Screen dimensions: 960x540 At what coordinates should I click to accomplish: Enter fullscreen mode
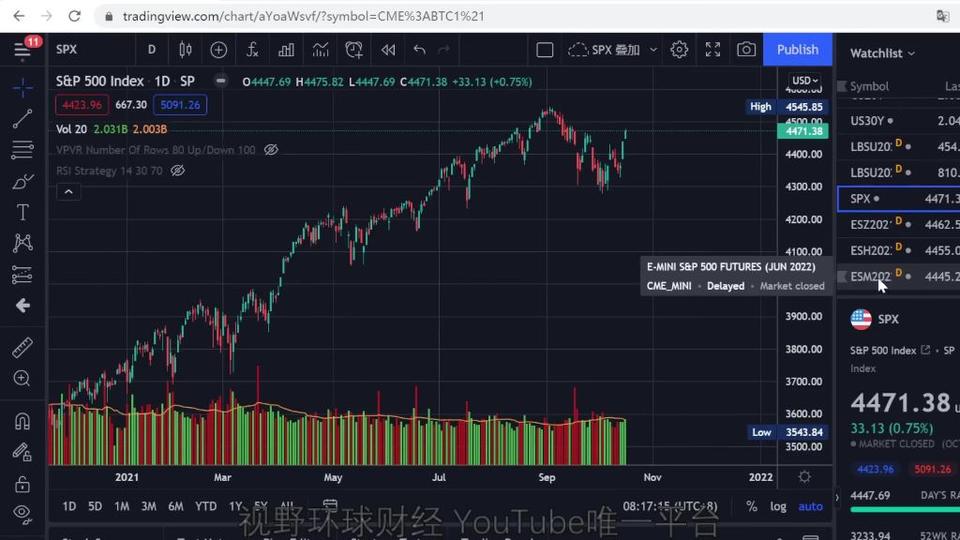[x=713, y=50]
